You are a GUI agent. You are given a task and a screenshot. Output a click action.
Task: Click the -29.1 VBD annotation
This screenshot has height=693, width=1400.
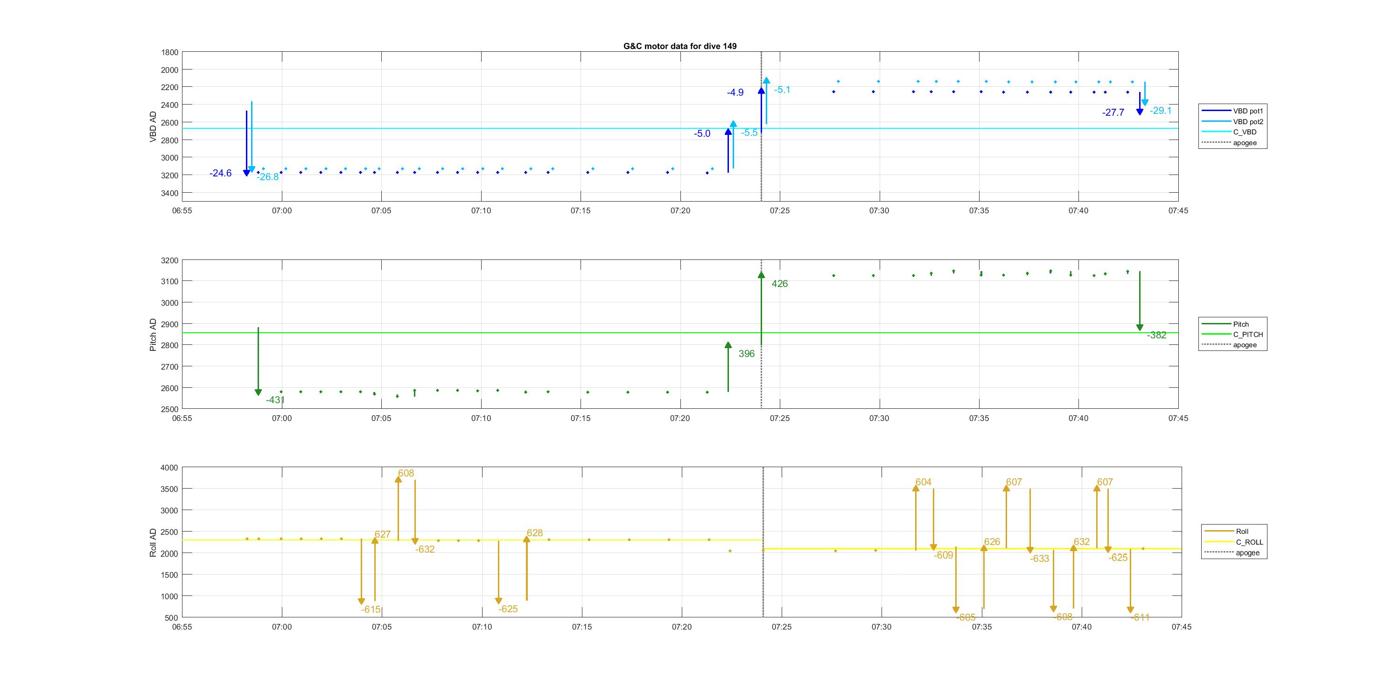pos(1161,111)
